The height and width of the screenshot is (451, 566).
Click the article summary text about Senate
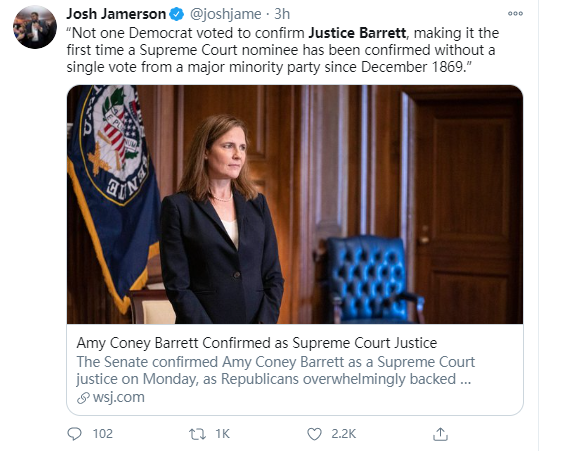click(275, 370)
